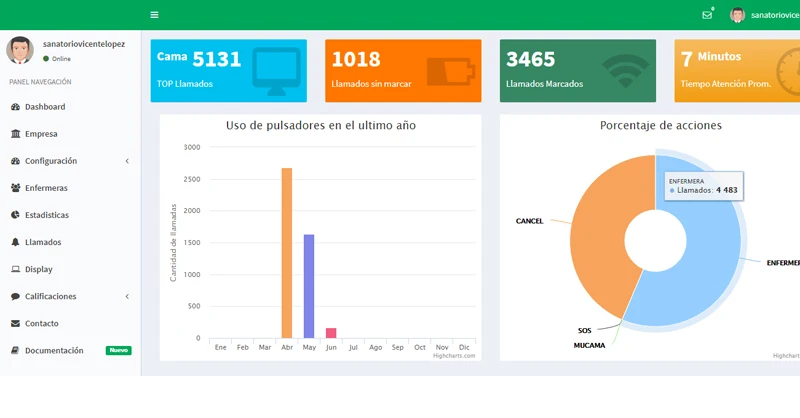Click the green Nuevo badge
This screenshot has width=800, height=418.
[118, 350]
